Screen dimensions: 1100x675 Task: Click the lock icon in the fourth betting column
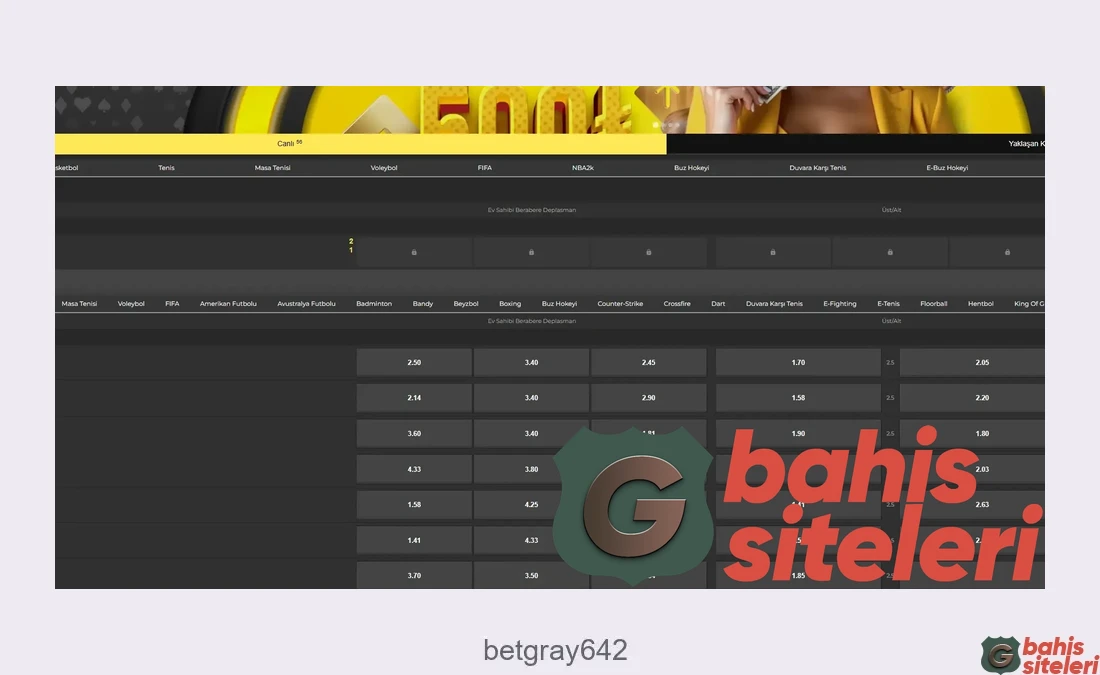(772, 252)
